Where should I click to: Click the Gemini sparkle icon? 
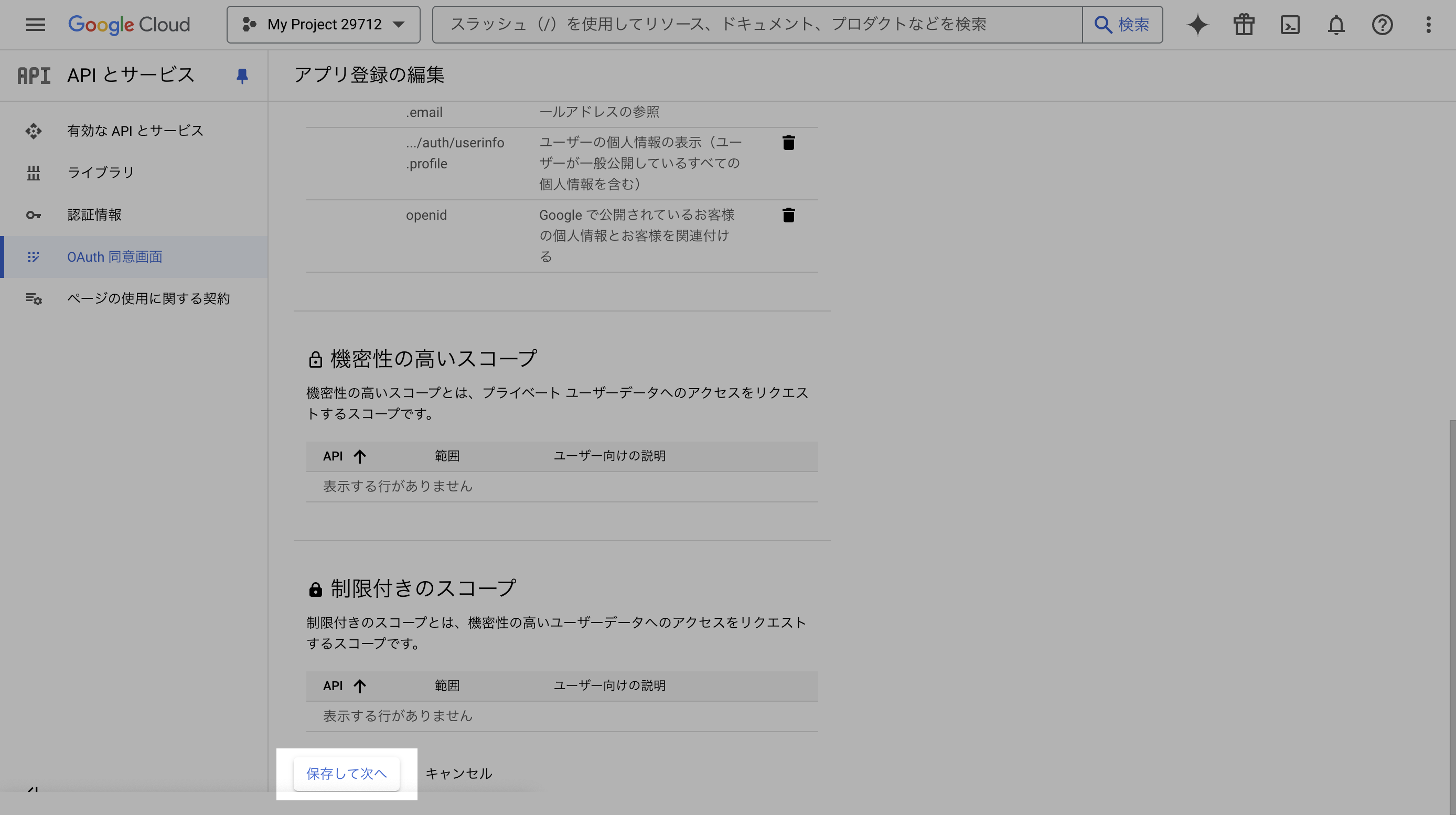[x=1197, y=24]
